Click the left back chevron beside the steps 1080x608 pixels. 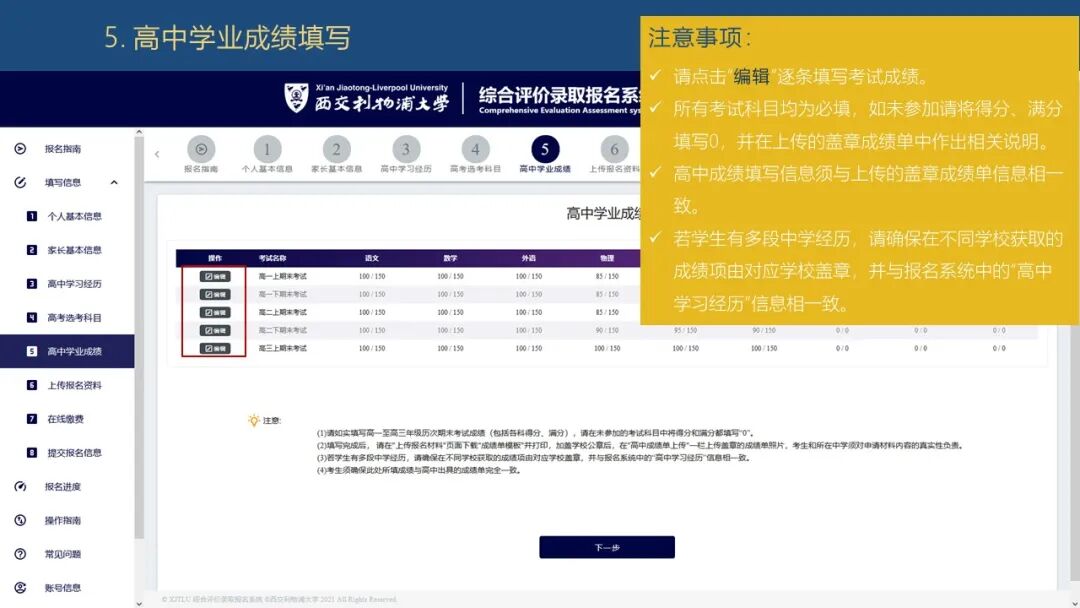pos(157,154)
